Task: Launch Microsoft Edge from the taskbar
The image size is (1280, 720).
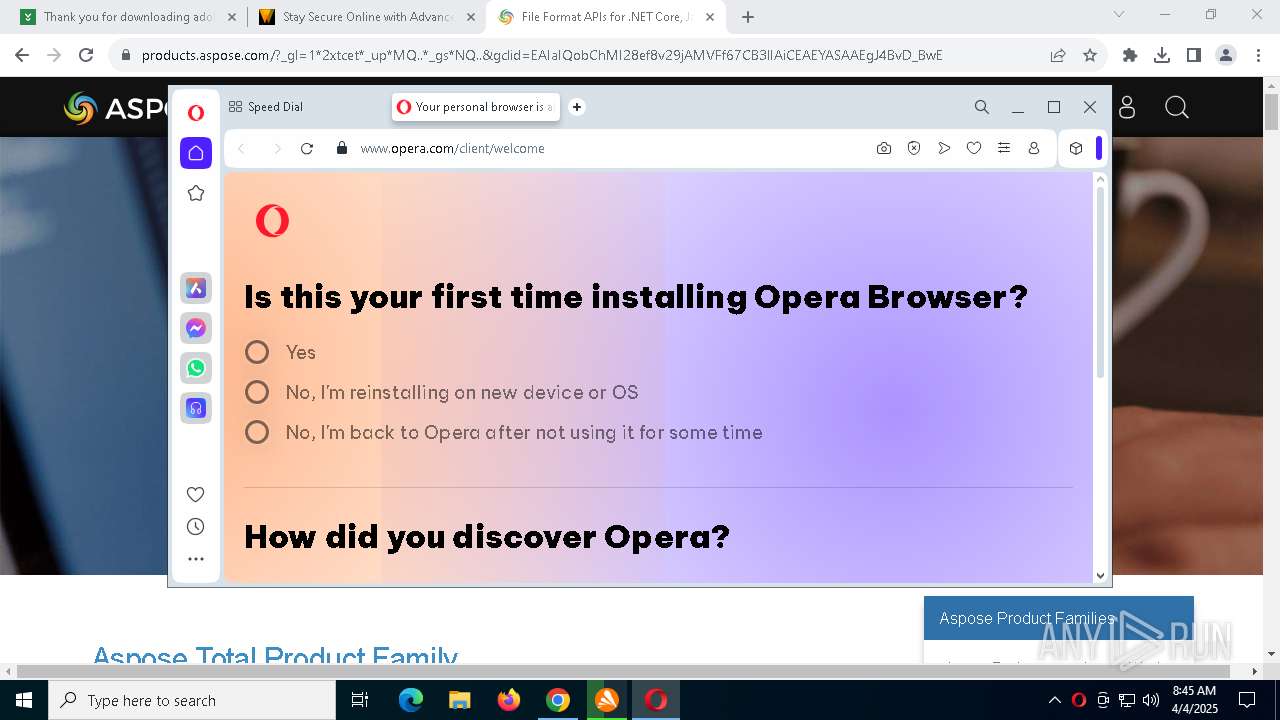Action: [411, 700]
